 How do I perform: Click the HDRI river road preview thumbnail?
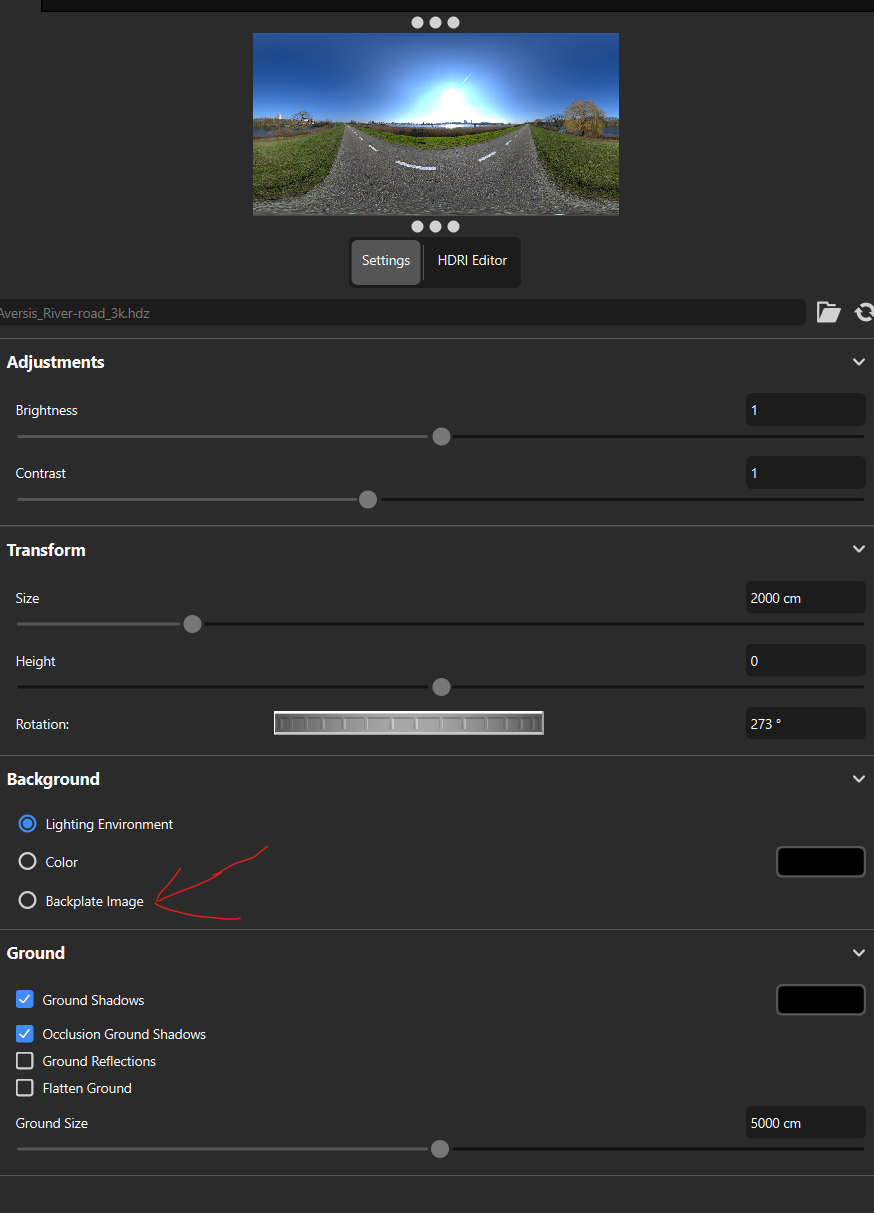(x=436, y=124)
